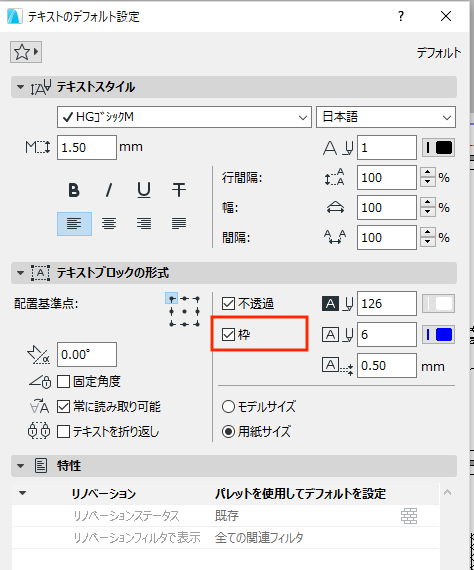The height and width of the screenshot is (570, 474).
Task: Select left text alignment
Action: (74, 224)
